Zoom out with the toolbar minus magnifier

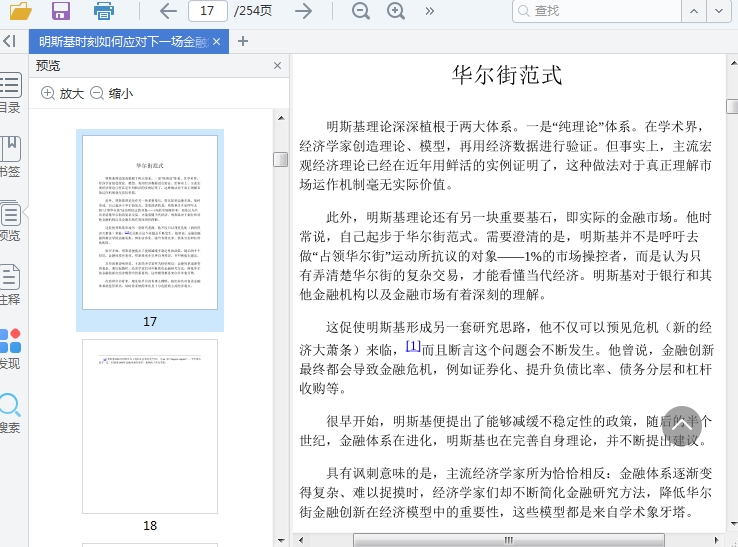point(361,11)
